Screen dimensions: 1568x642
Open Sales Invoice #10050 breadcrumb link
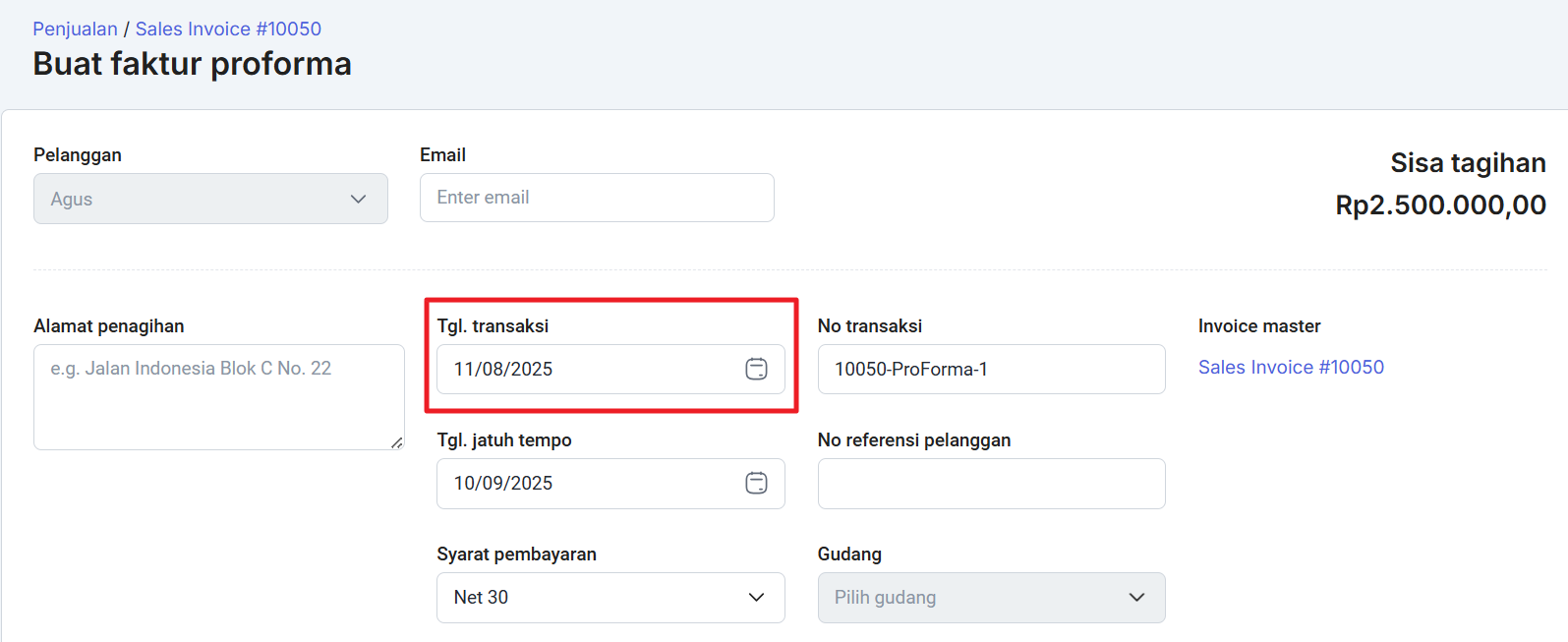pos(228,29)
